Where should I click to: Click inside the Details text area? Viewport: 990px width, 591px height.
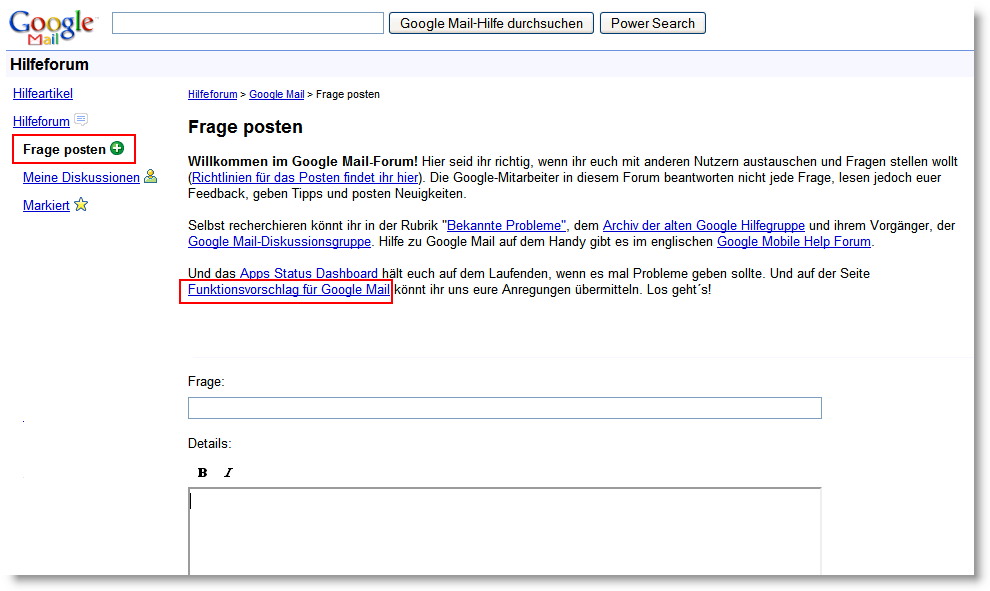click(504, 530)
